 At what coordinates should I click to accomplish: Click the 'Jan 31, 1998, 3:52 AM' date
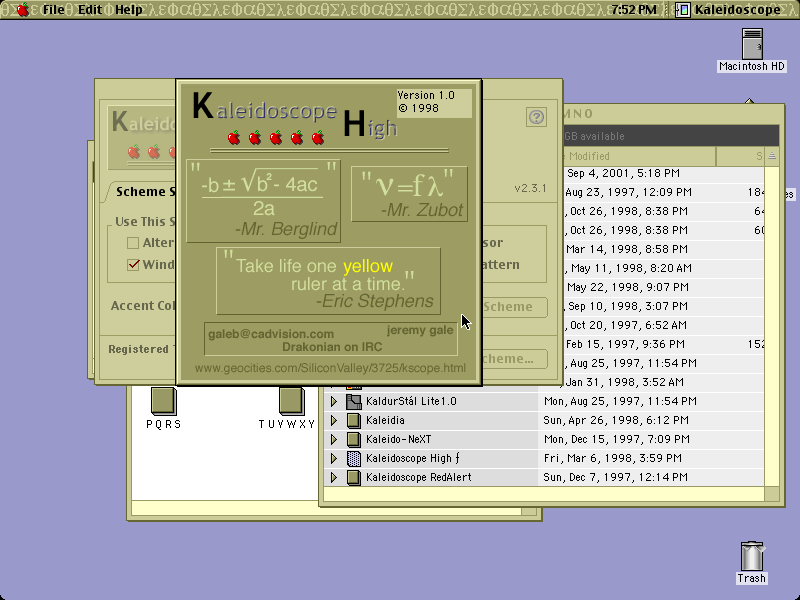[x=624, y=382]
